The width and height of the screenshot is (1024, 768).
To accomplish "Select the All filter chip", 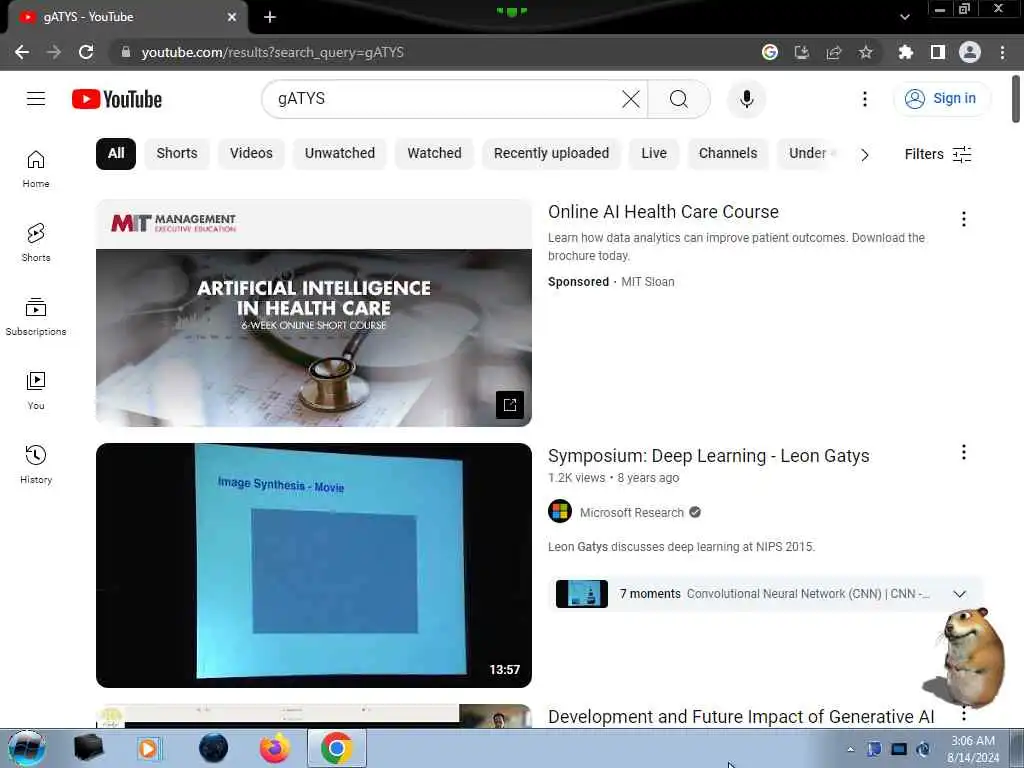I will [x=116, y=153].
